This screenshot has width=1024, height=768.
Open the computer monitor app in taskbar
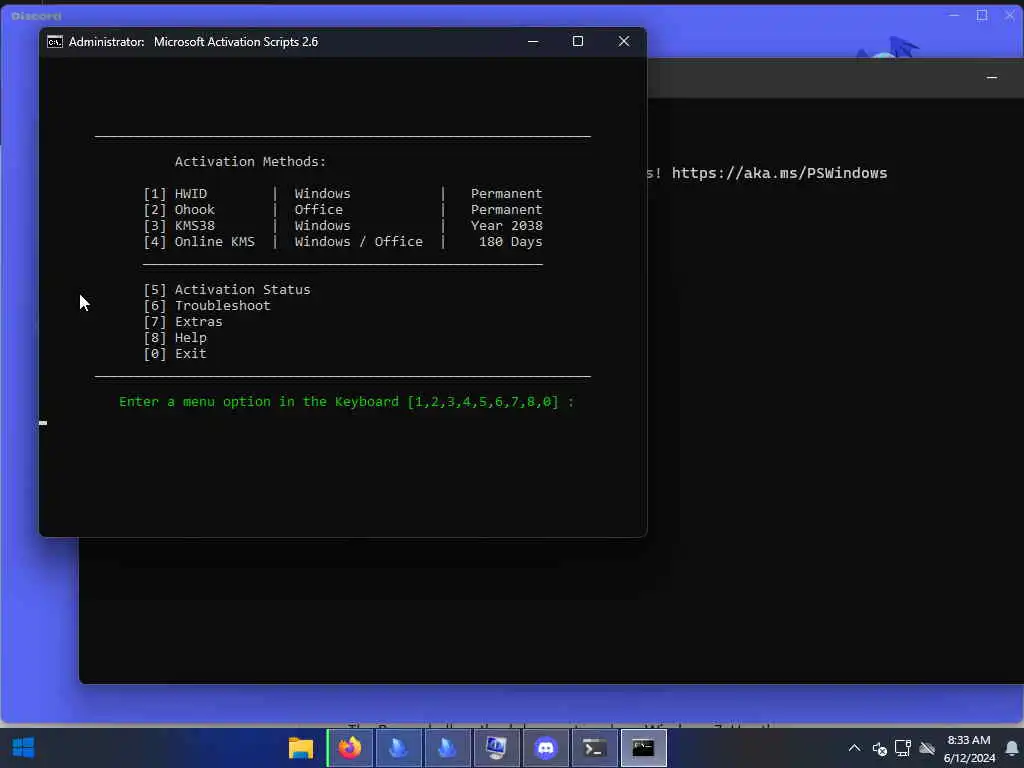coord(496,748)
